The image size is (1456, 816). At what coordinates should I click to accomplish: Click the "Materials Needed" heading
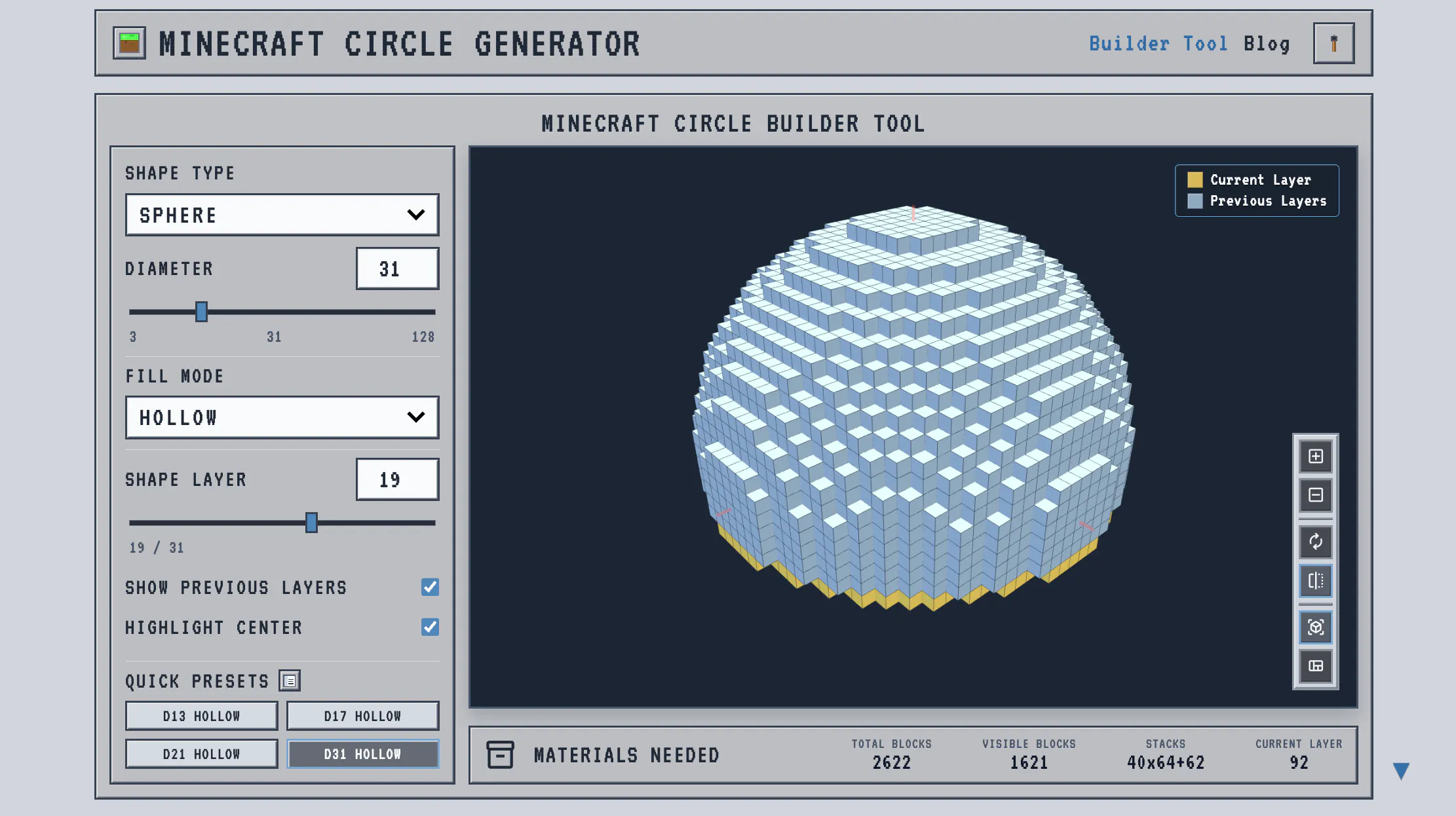click(x=626, y=755)
